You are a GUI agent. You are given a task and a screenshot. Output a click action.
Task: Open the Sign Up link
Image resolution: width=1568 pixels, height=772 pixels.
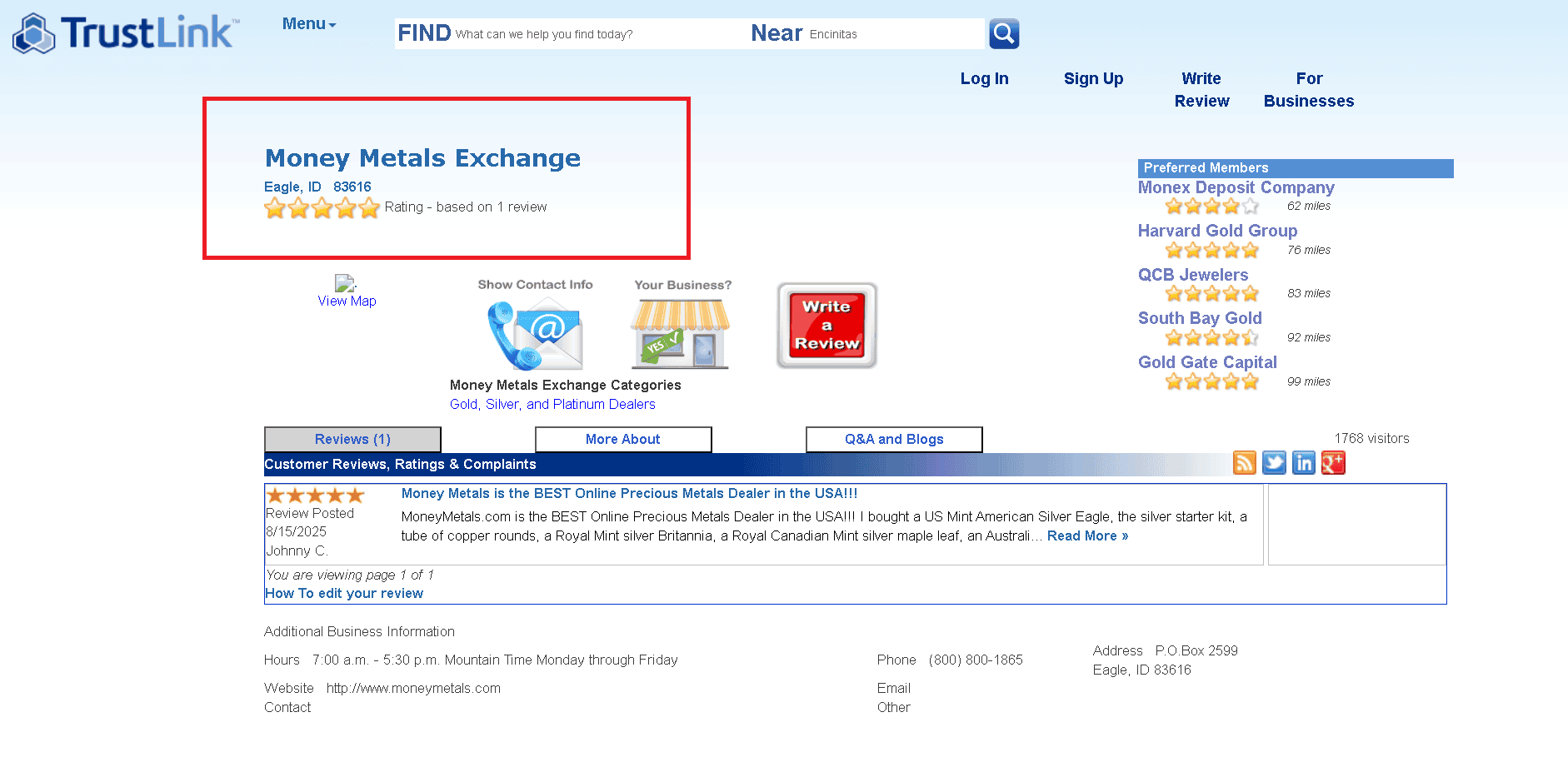pos(1093,78)
